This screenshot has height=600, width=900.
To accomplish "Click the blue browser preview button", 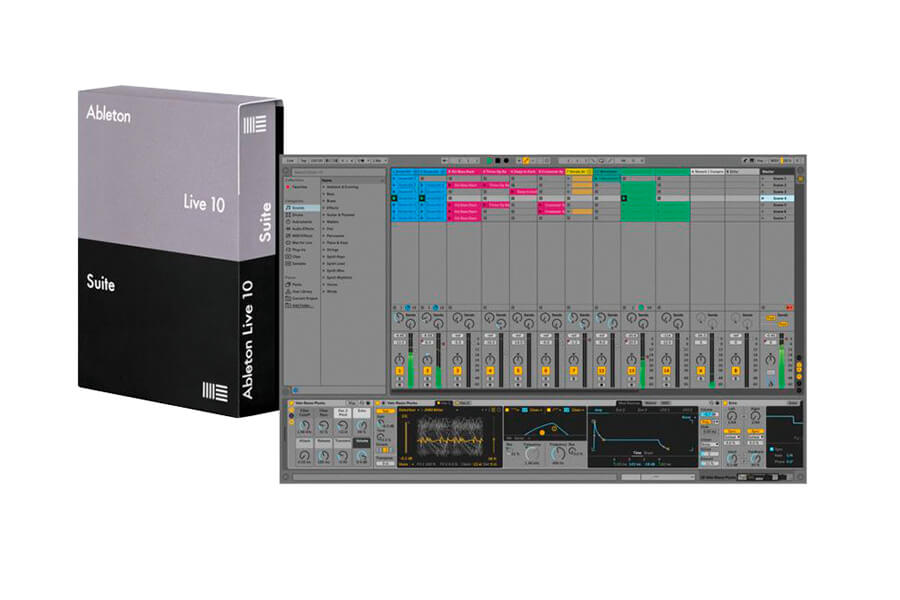I will point(296,390).
